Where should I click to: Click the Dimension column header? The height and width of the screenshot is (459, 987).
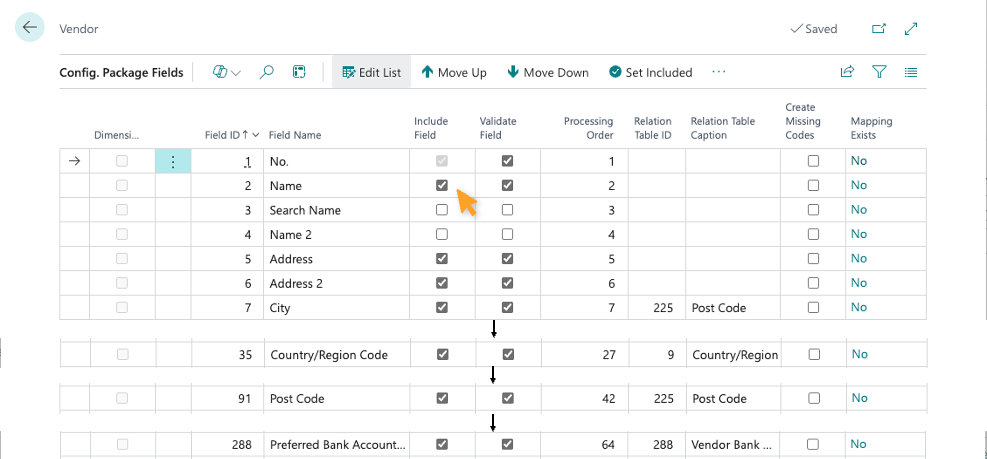click(116, 135)
